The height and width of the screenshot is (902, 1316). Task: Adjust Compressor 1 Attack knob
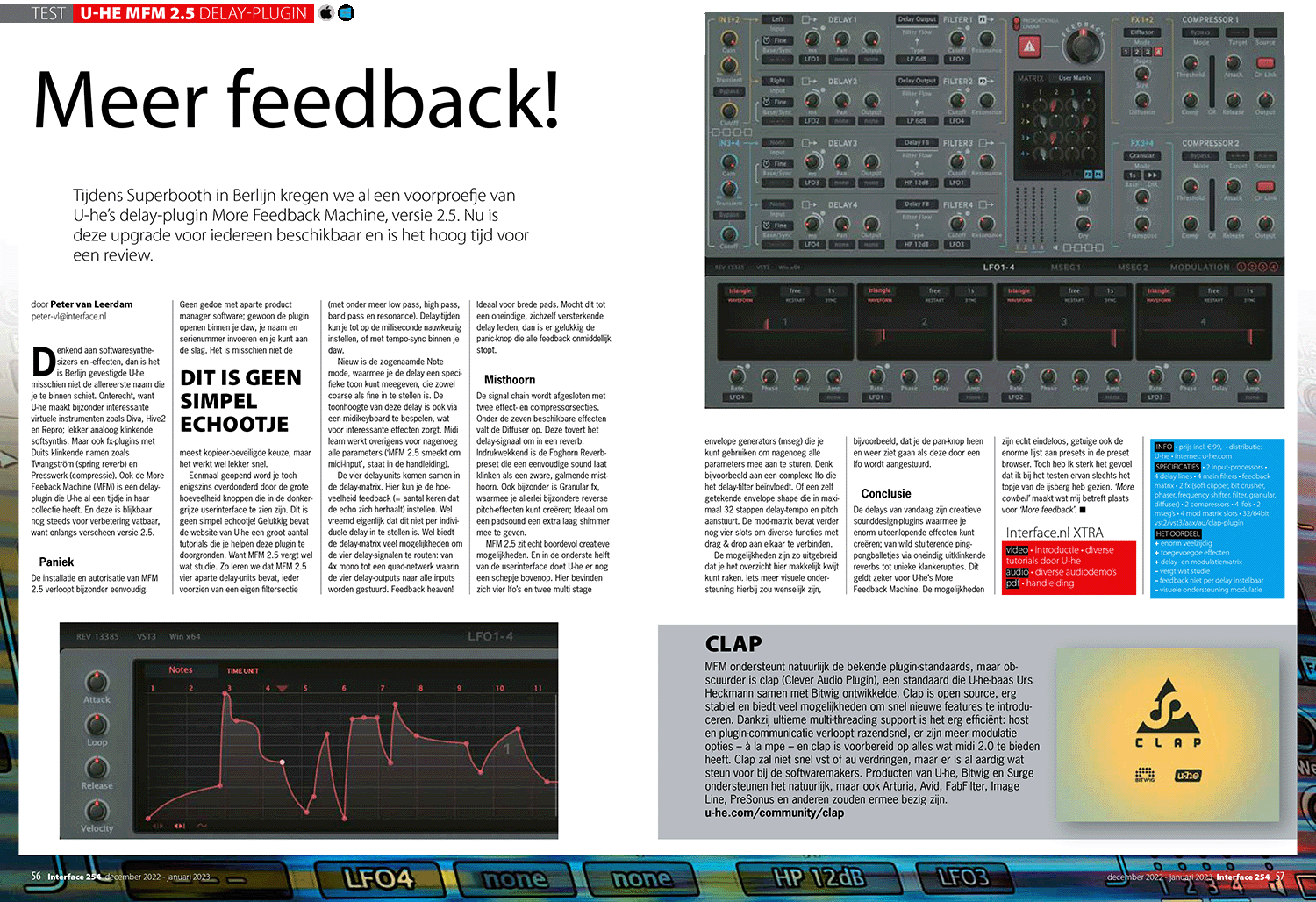point(1233,62)
